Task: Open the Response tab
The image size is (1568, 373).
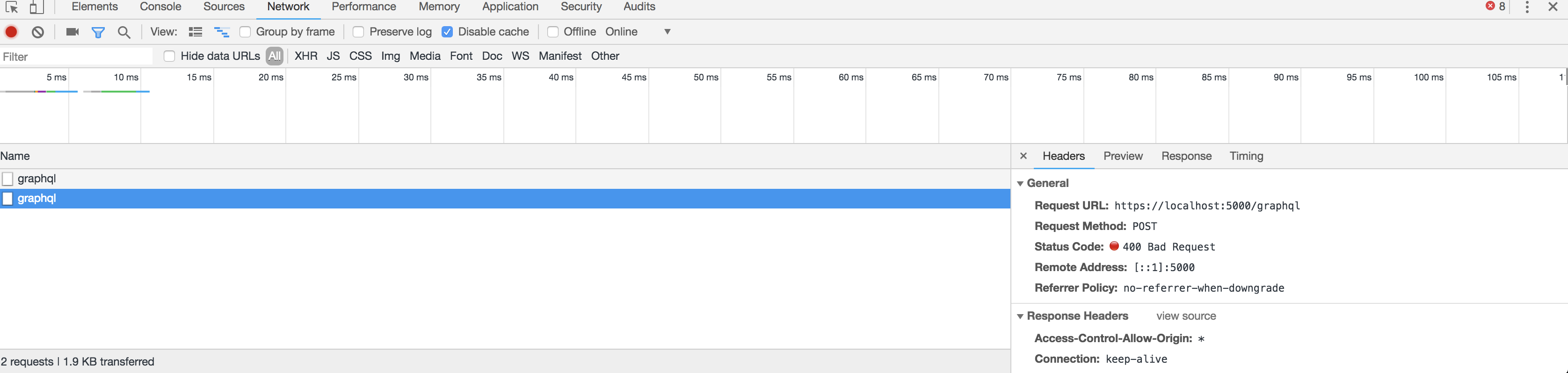Action: [1186, 157]
